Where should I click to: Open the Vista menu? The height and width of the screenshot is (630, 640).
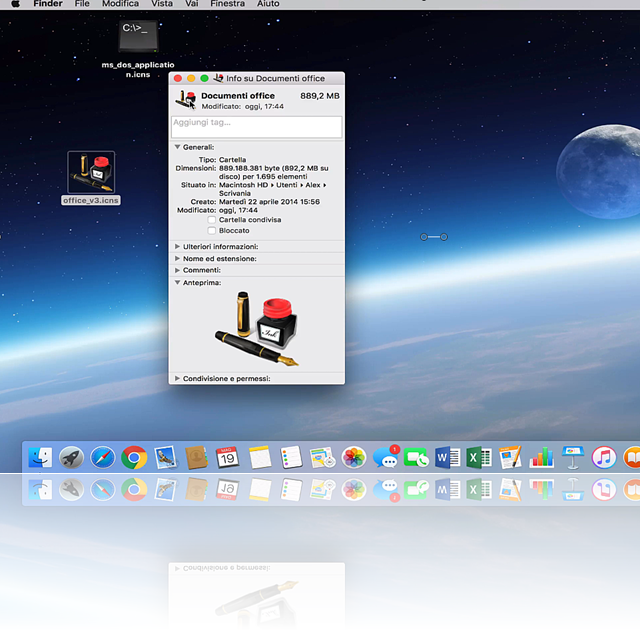point(162,4)
